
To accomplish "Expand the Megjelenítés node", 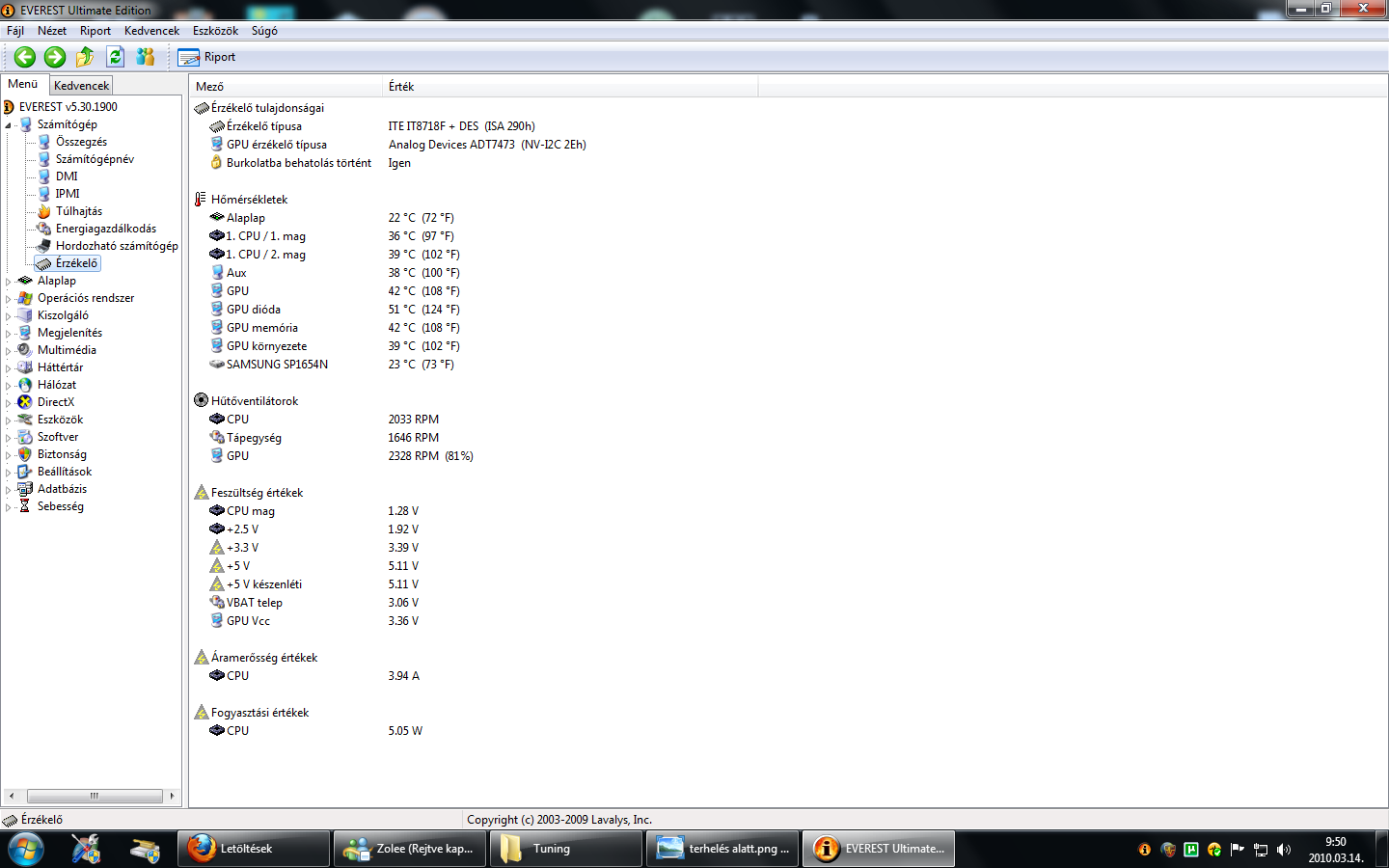I will pyautogui.click(x=9, y=334).
